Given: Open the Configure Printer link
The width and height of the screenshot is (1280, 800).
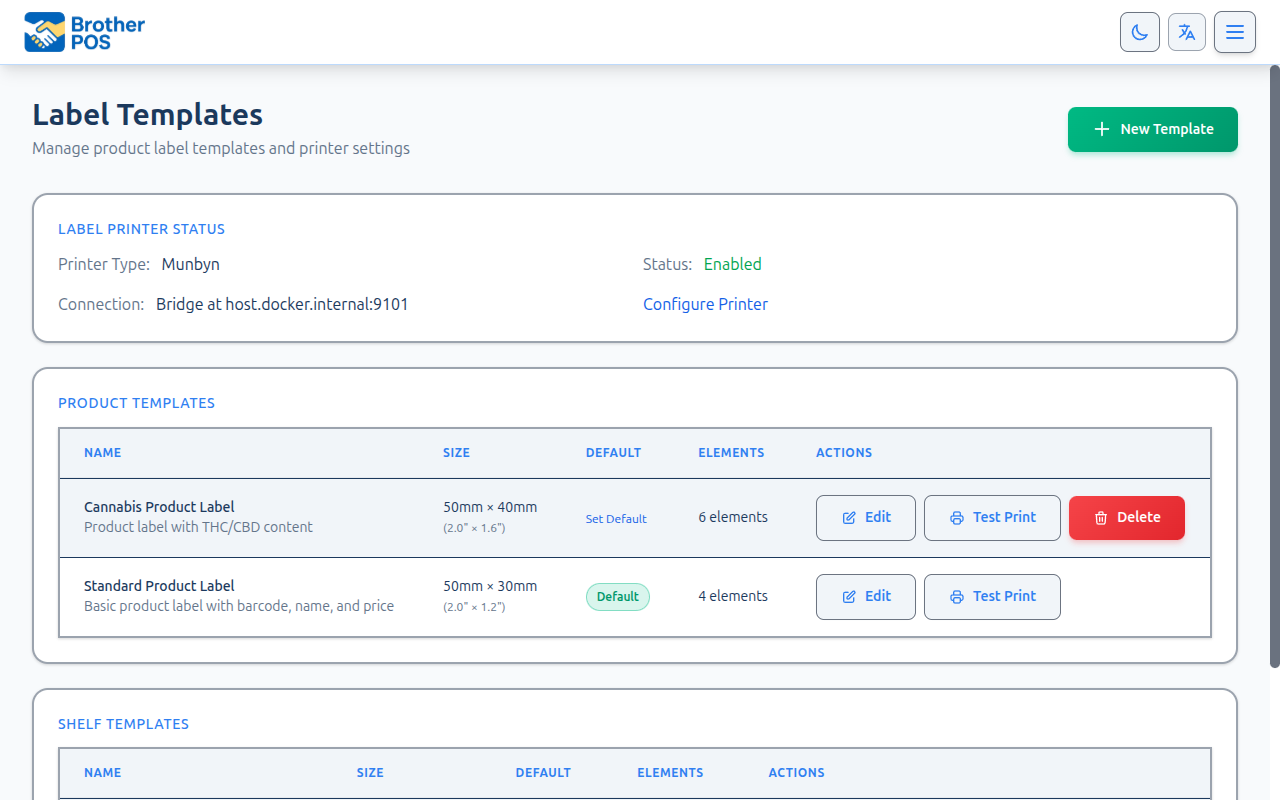Looking at the screenshot, I should point(705,304).
